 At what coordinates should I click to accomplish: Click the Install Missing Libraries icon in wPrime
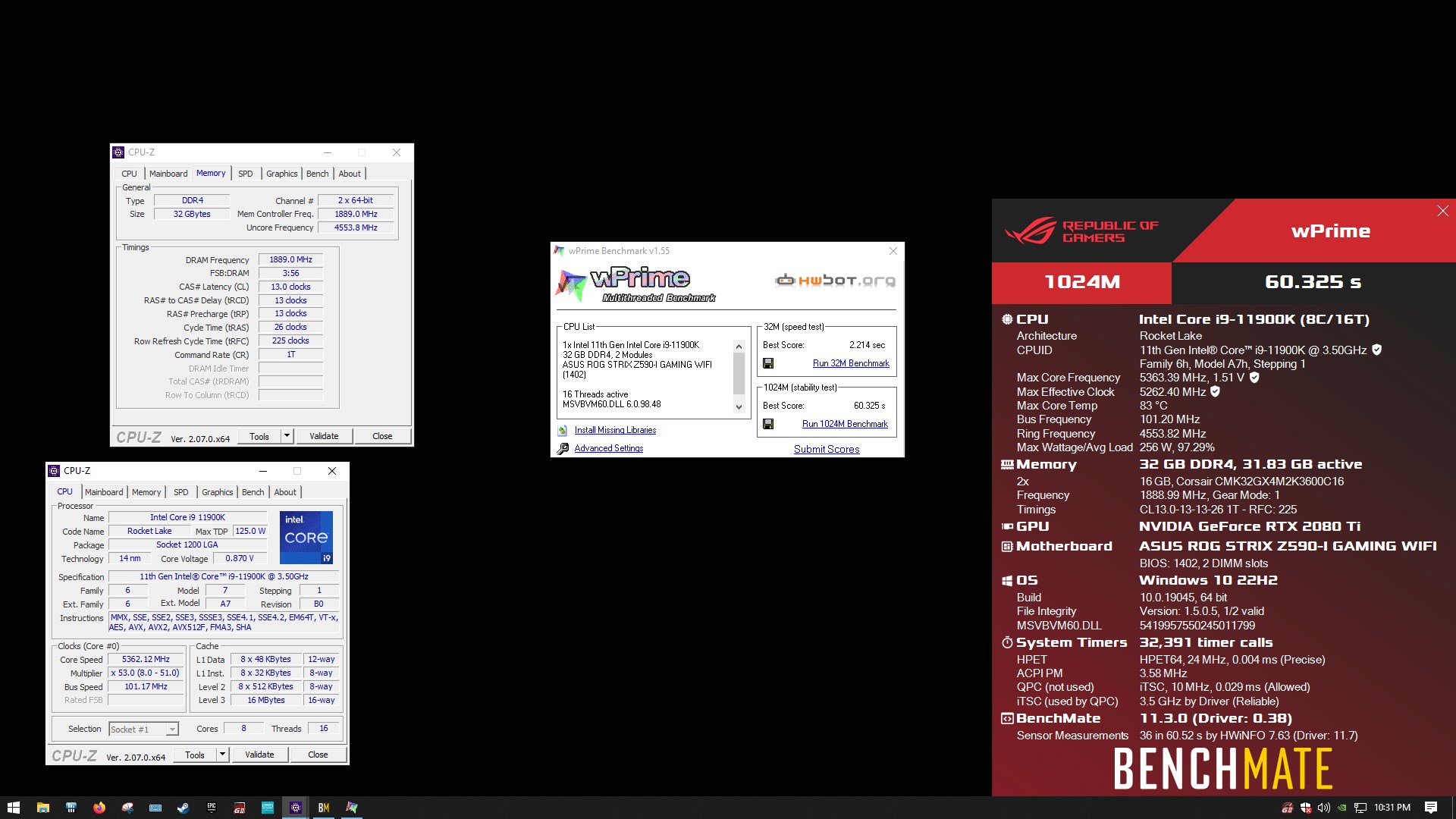(563, 430)
